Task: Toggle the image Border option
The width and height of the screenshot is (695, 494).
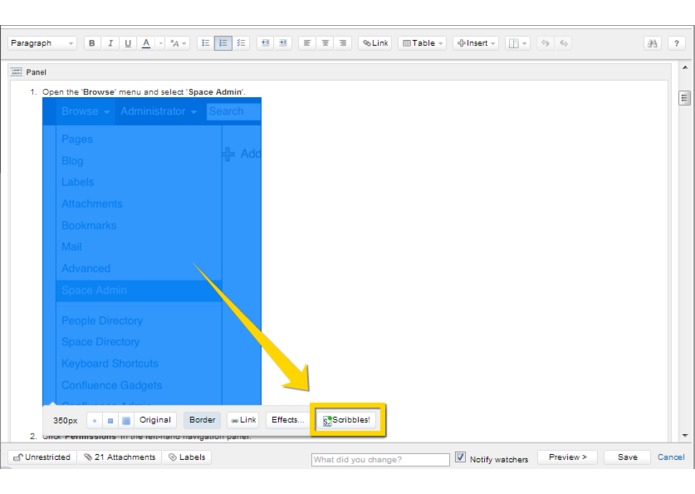Action: pyautogui.click(x=202, y=420)
